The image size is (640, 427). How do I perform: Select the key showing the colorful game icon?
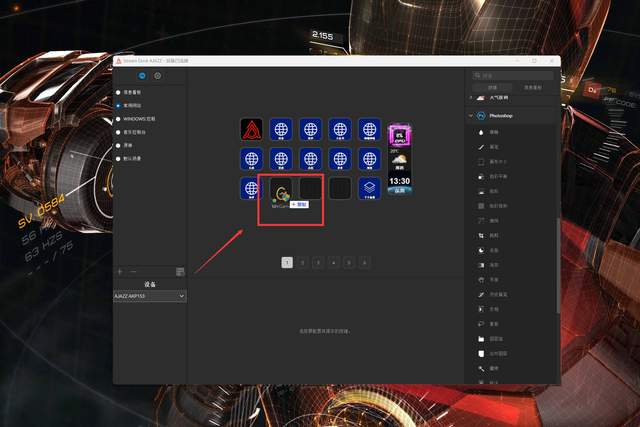click(x=281, y=191)
